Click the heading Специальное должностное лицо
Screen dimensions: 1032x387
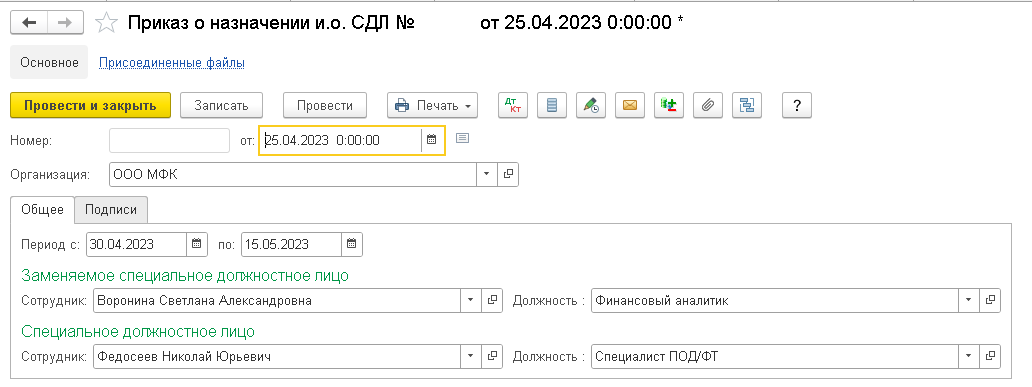138,331
